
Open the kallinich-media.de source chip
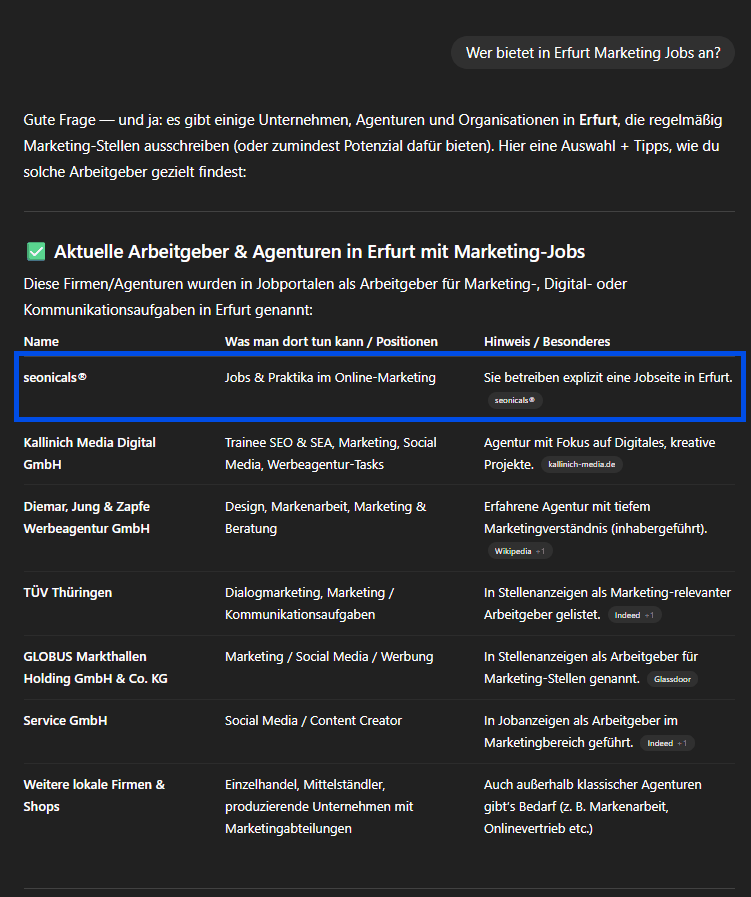(582, 465)
